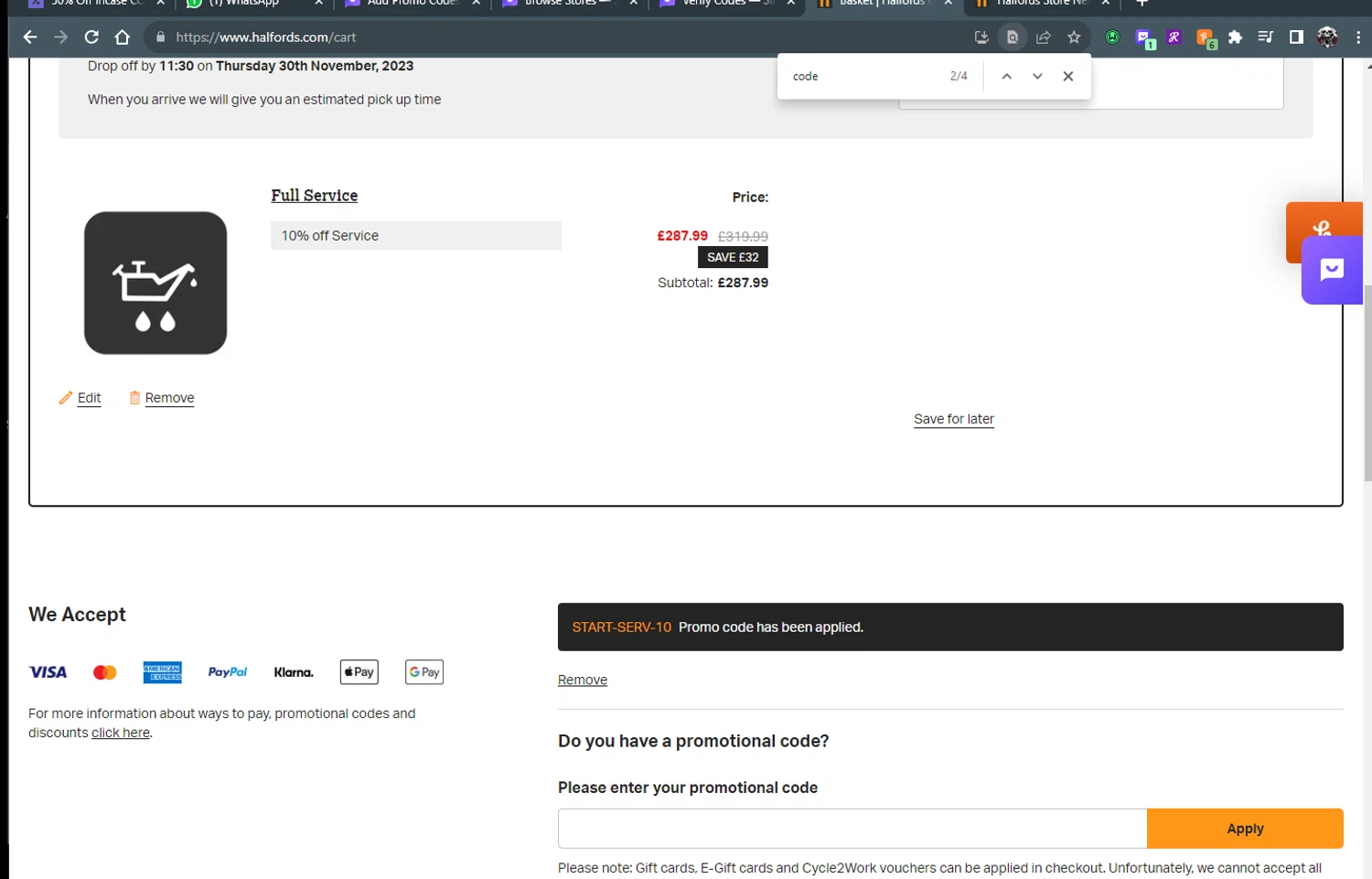Image resolution: width=1372 pixels, height=879 pixels.
Task: Open a new browser tab
Action: click(1142, 3)
